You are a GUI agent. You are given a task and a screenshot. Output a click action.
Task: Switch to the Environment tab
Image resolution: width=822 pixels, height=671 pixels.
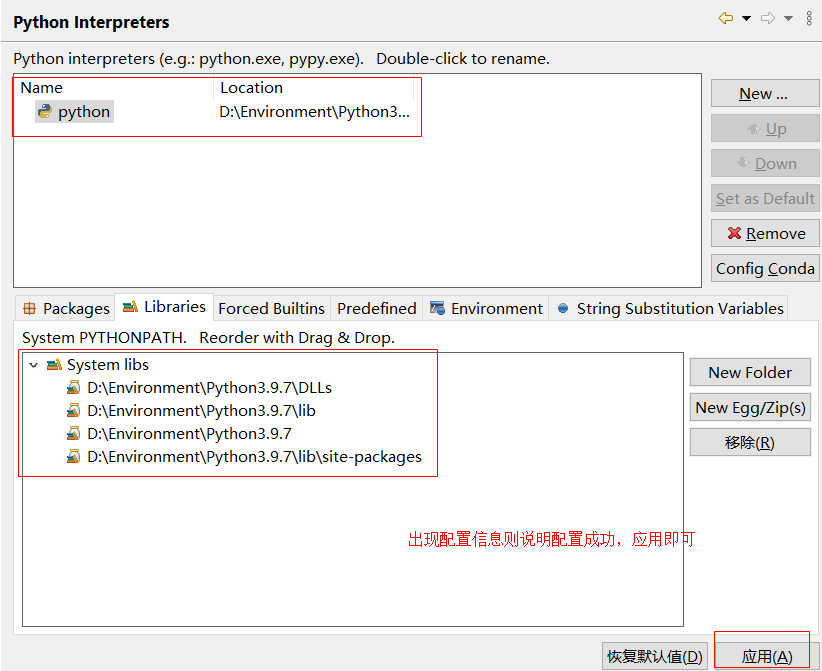[486, 308]
